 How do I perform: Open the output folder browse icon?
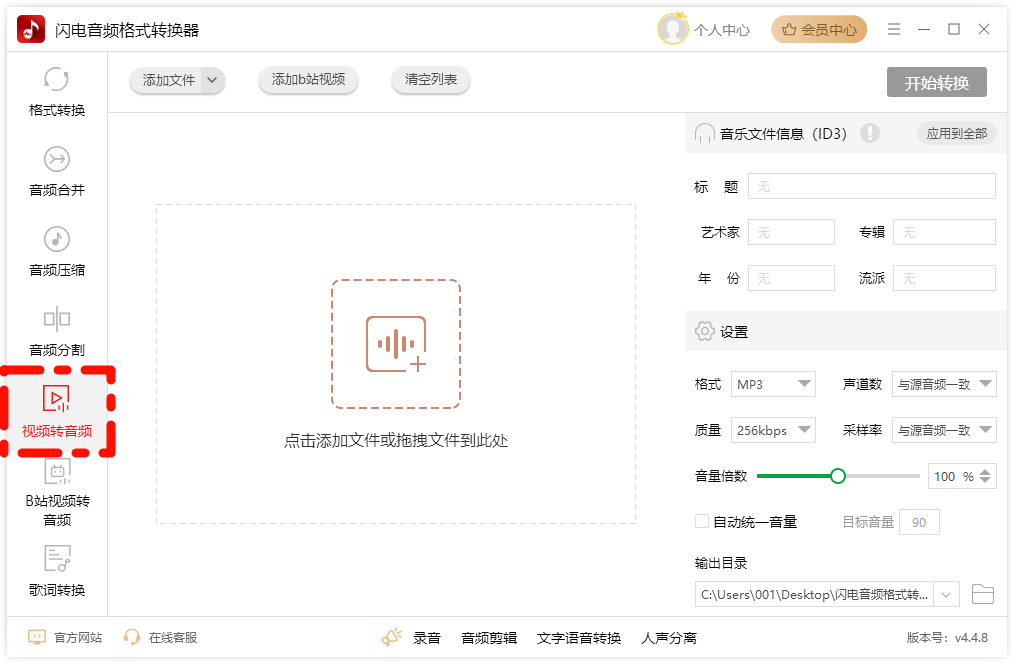pyautogui.click(x=982, y=594)
